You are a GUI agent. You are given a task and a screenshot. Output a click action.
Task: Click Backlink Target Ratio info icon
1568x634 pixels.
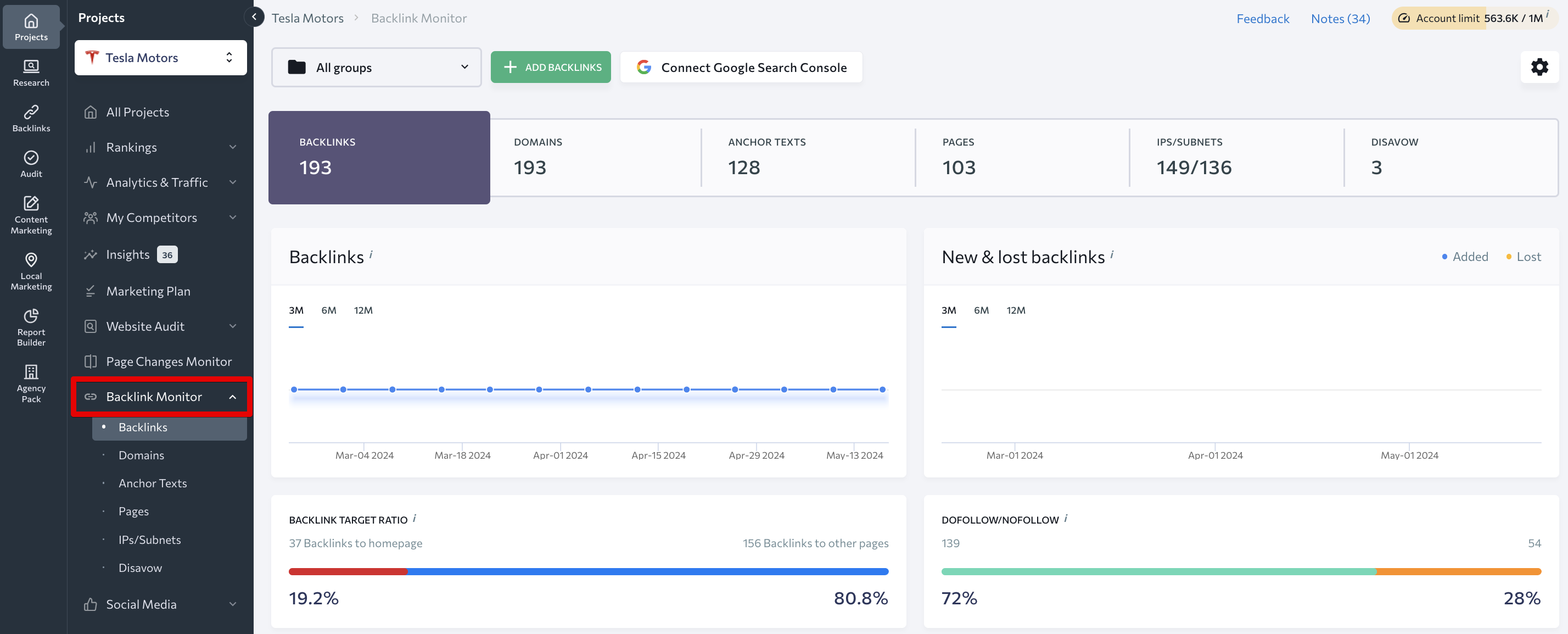[x=414, y=518]
